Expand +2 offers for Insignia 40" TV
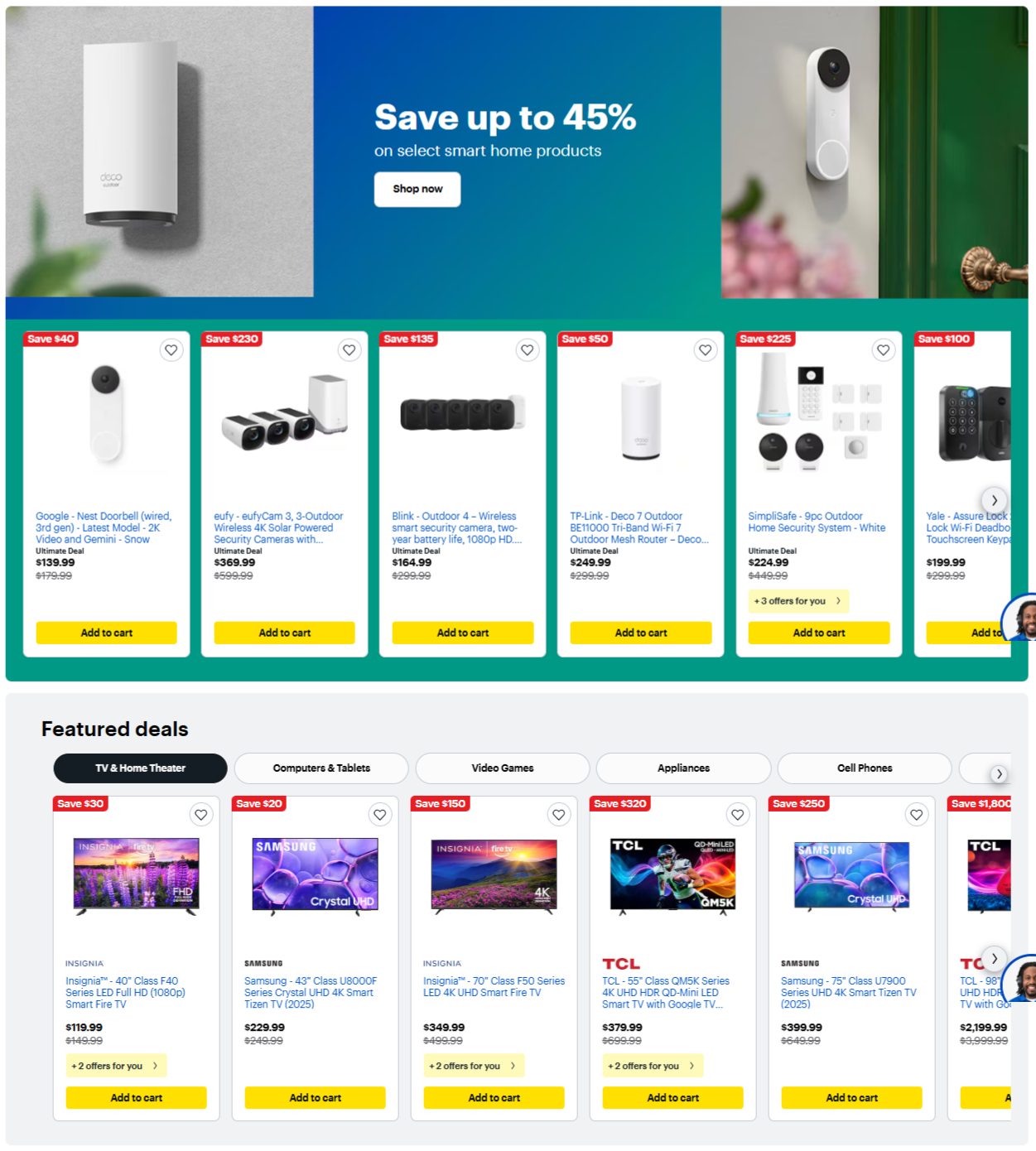The height and width of the screenshot is (1151, 1036). (116, 1066)
